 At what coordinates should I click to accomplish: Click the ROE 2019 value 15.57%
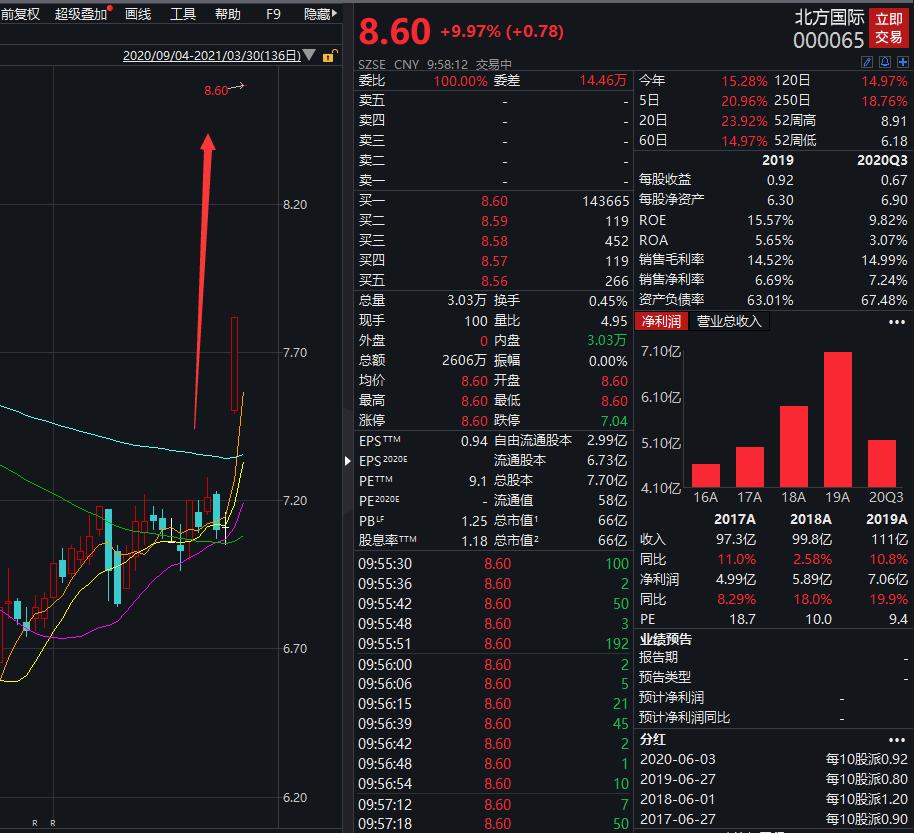[x=770, y=221]
